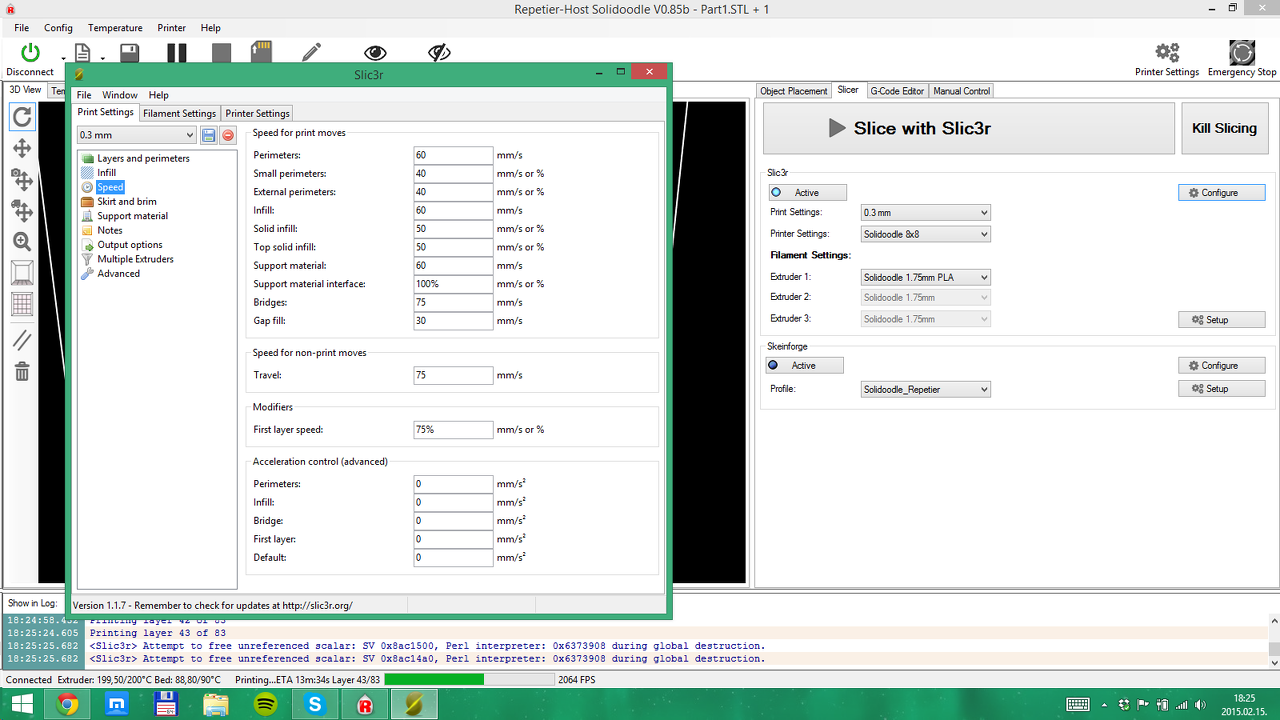
Task: Open the volume speaker tray icon
Action: (1199, 704)
